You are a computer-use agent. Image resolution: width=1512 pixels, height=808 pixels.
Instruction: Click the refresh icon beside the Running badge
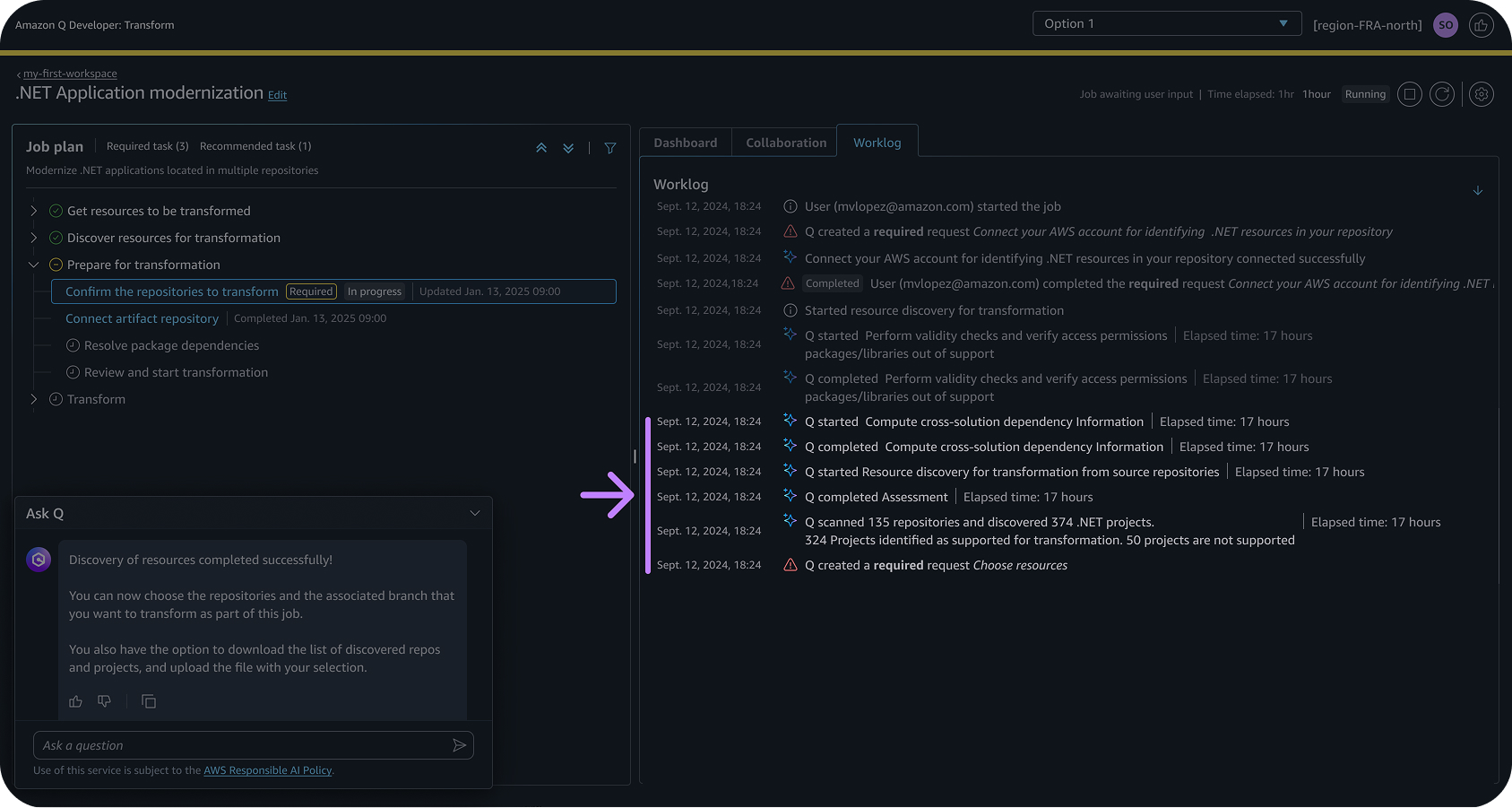point(1442,94)
